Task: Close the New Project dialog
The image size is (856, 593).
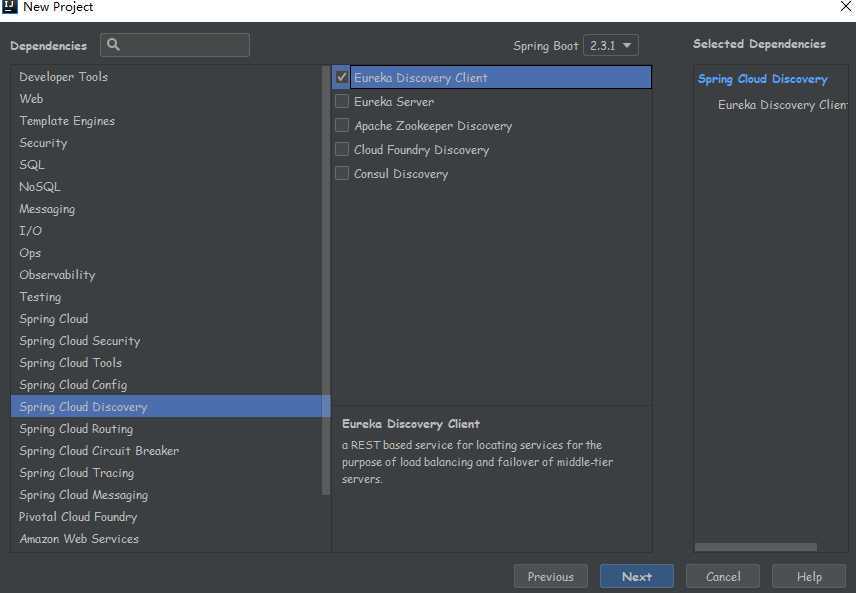Action: (x=846, y=6)
